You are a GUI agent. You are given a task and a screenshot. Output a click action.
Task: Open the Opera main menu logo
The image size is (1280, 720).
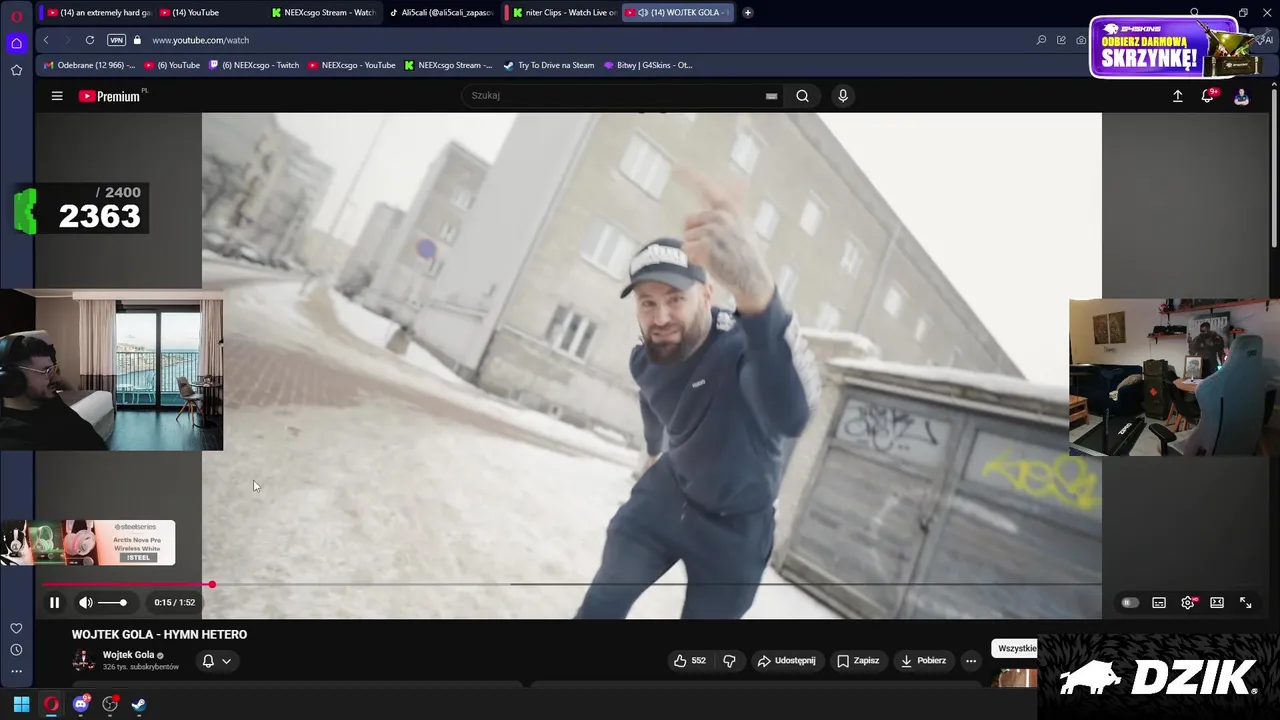pos(16,16)
